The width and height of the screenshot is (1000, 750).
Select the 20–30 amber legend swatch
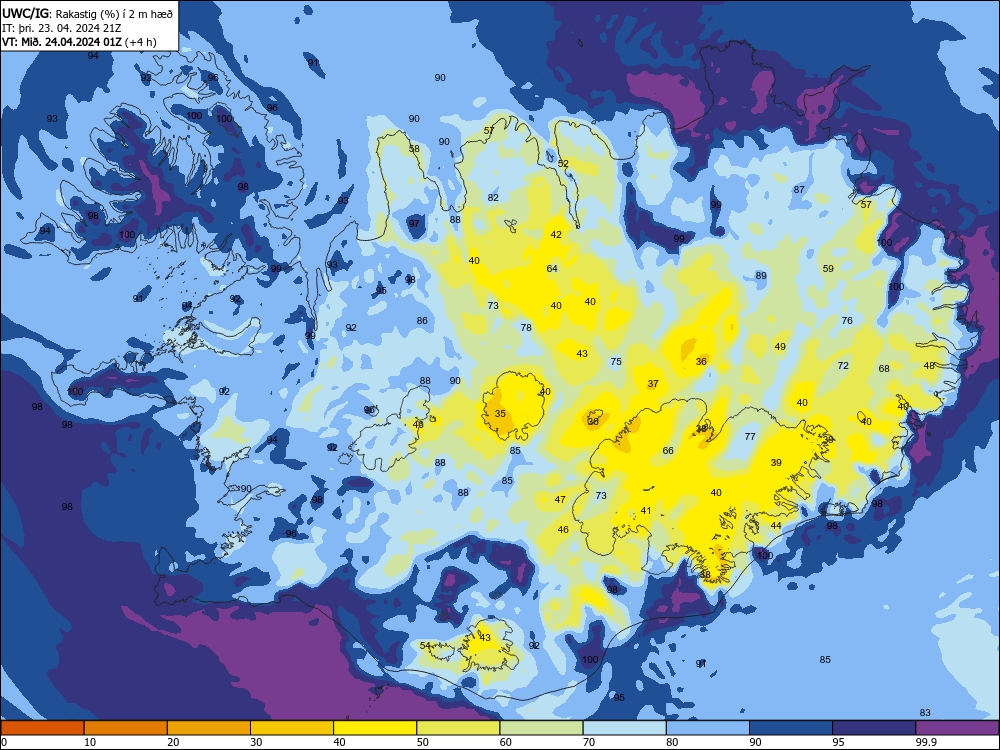coord(209,728)
